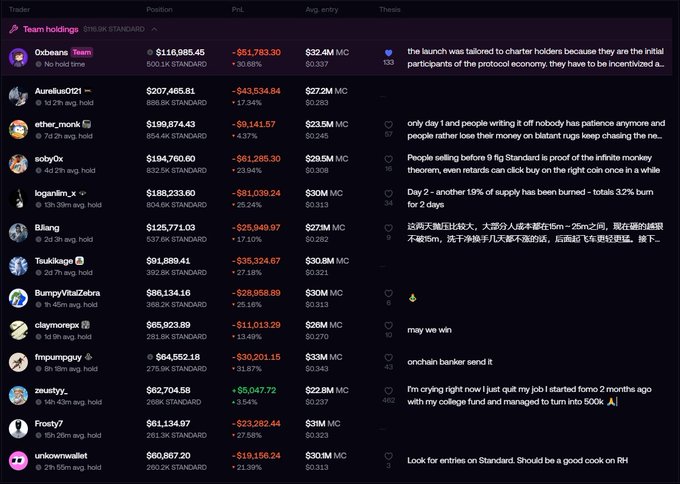Open Aurelius0121 trader name
The height and width of the screenshot is (484, 680).
58,91
